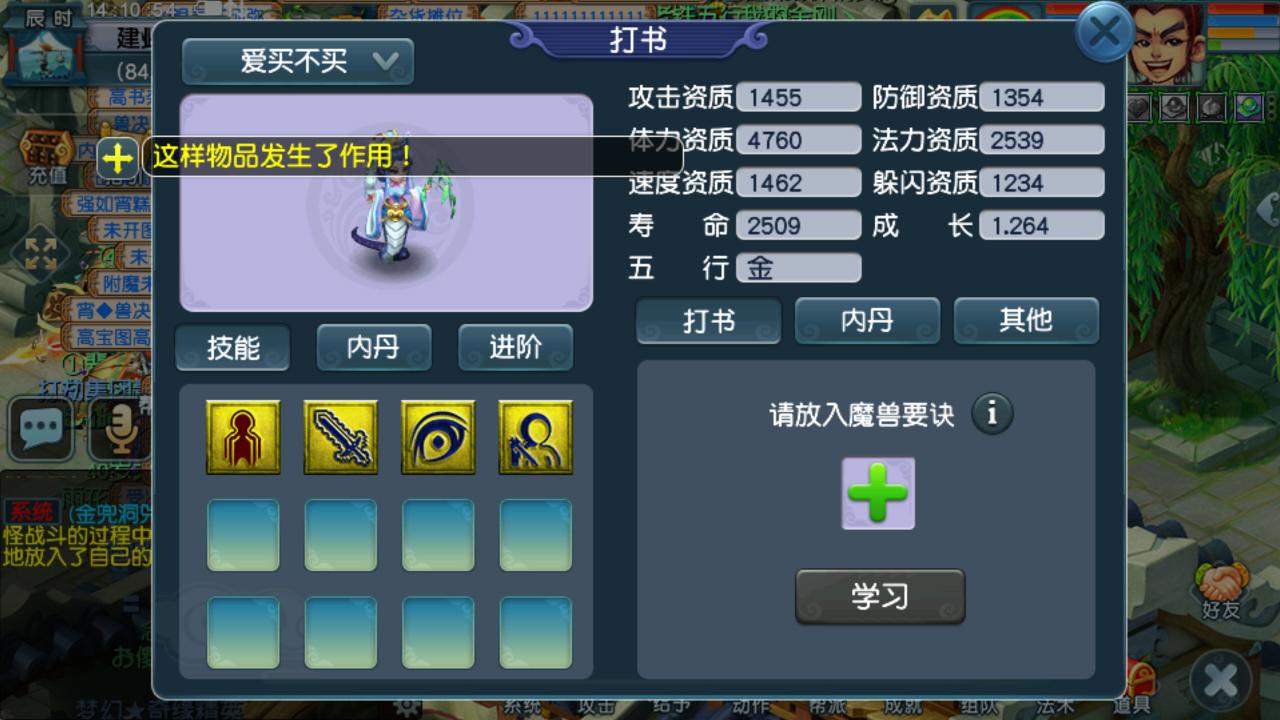The image size is (1280, 720).
Task: Close the 打书 window
Action: (1104, 33)
